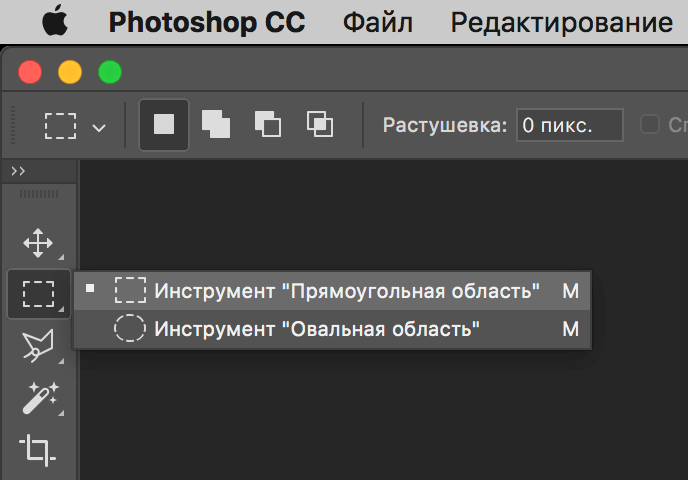The height and width of the screenshot is (480, 688).
Task: Close the window with red button
Action: [30, 72]
